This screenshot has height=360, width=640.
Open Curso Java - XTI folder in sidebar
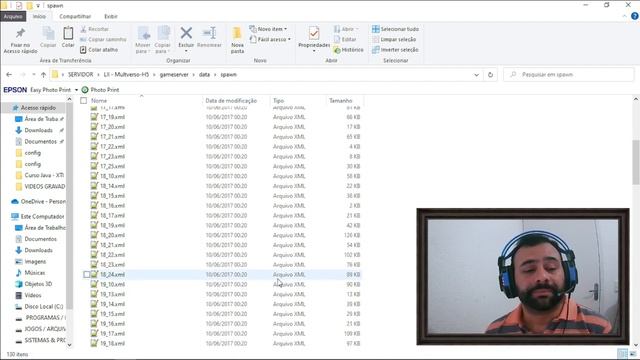tap(40, 175)
